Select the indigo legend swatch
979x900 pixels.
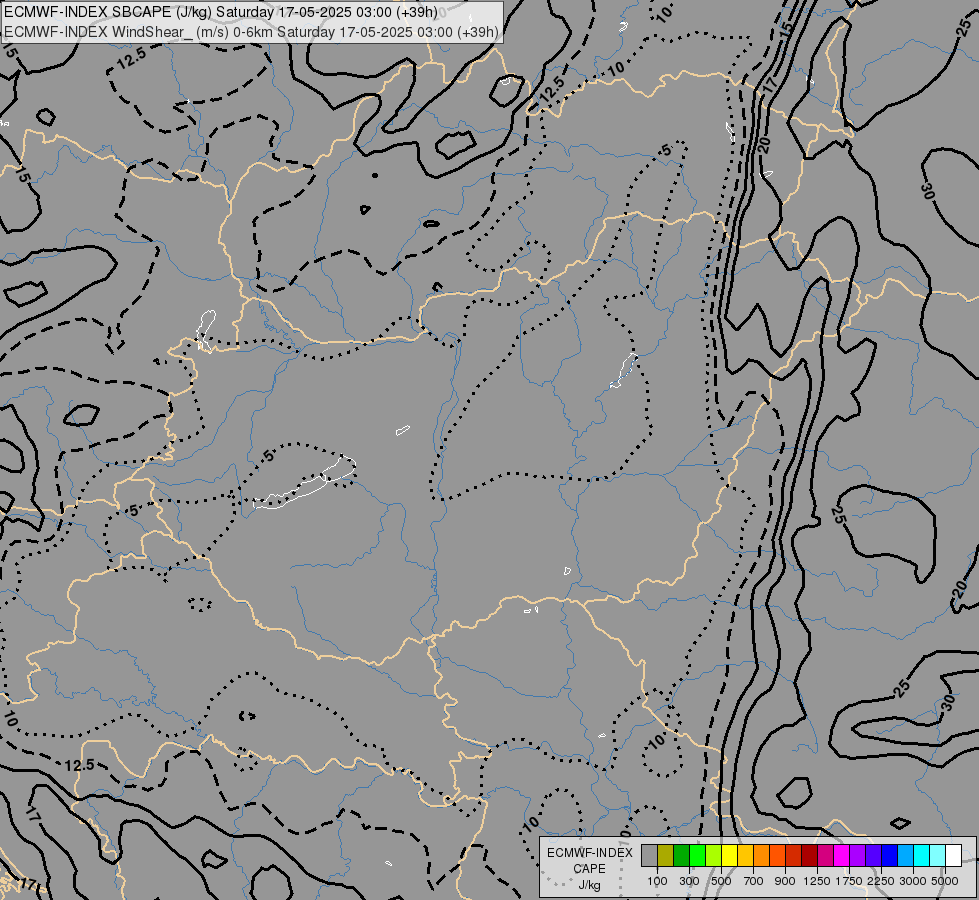[873, 855]
